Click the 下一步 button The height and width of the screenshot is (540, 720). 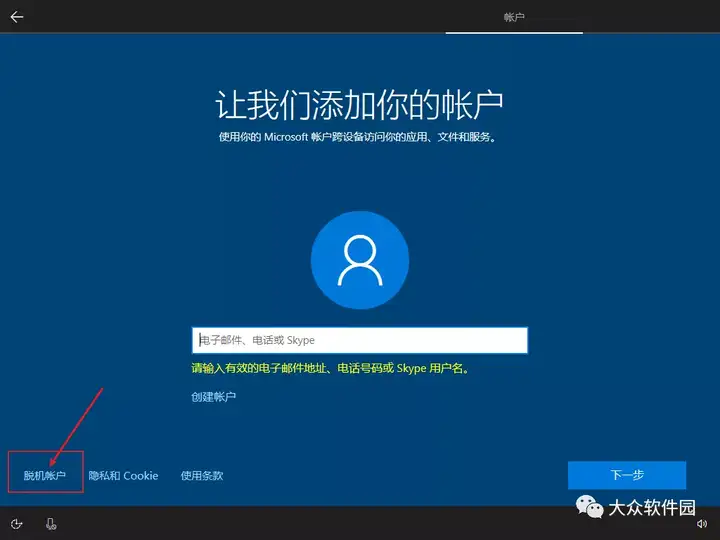pos(627,475)
